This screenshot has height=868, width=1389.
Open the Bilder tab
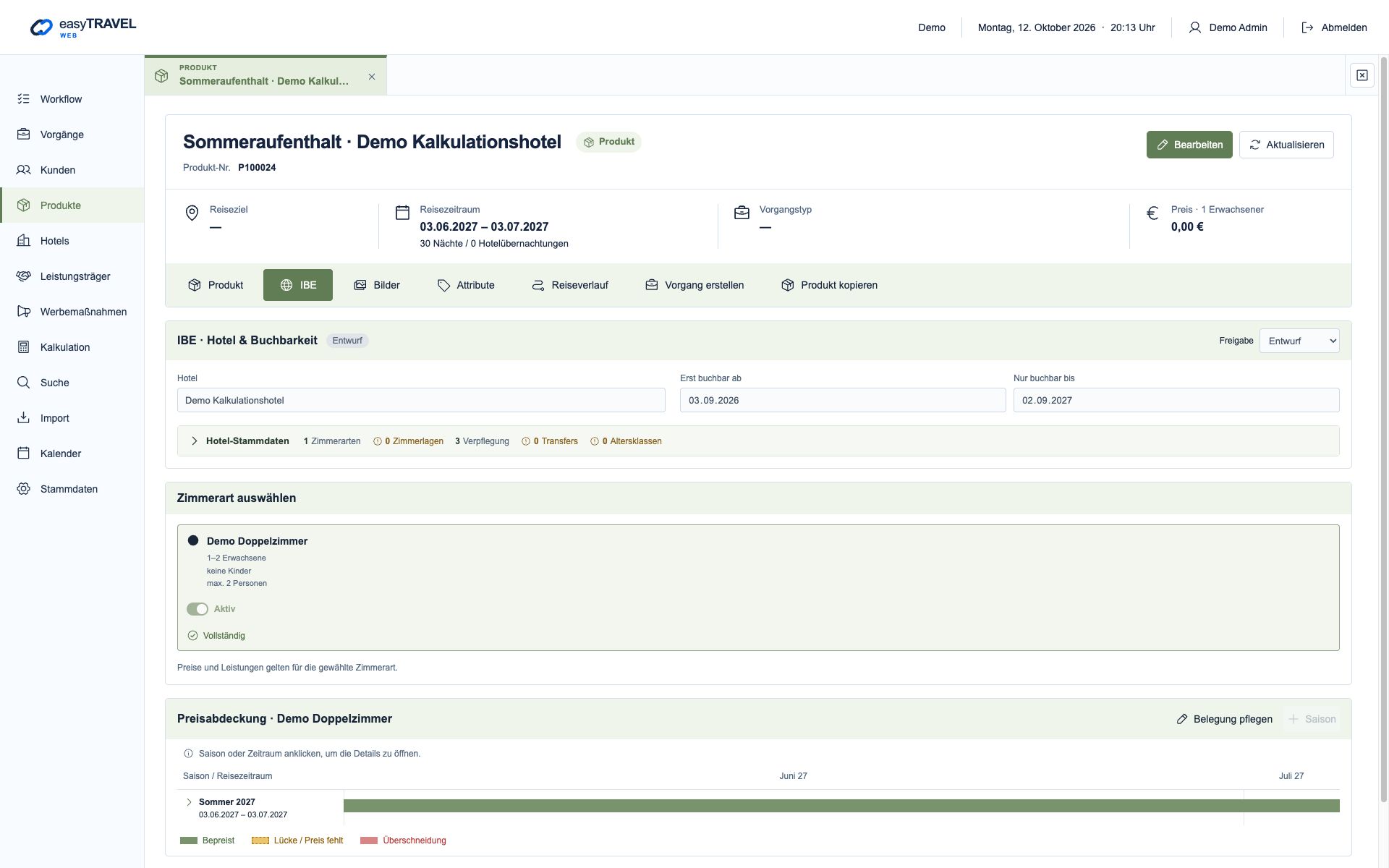click(377, 285)
